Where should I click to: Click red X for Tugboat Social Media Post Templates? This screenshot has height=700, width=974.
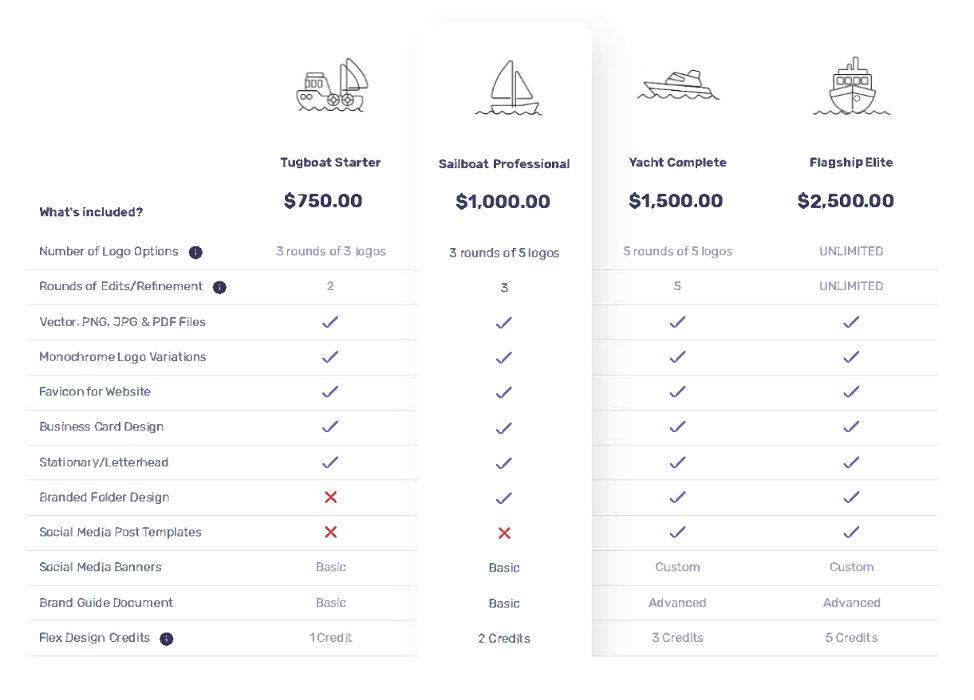(x=331, y=532)
